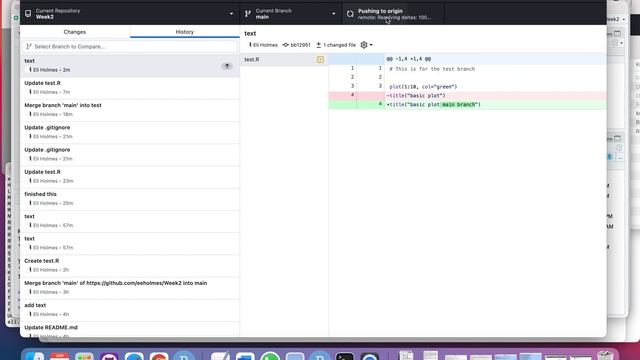The height and width of the screenshot is (360, 640).
Task: Open the dropdown caret next to the gear
Action: 371,45
